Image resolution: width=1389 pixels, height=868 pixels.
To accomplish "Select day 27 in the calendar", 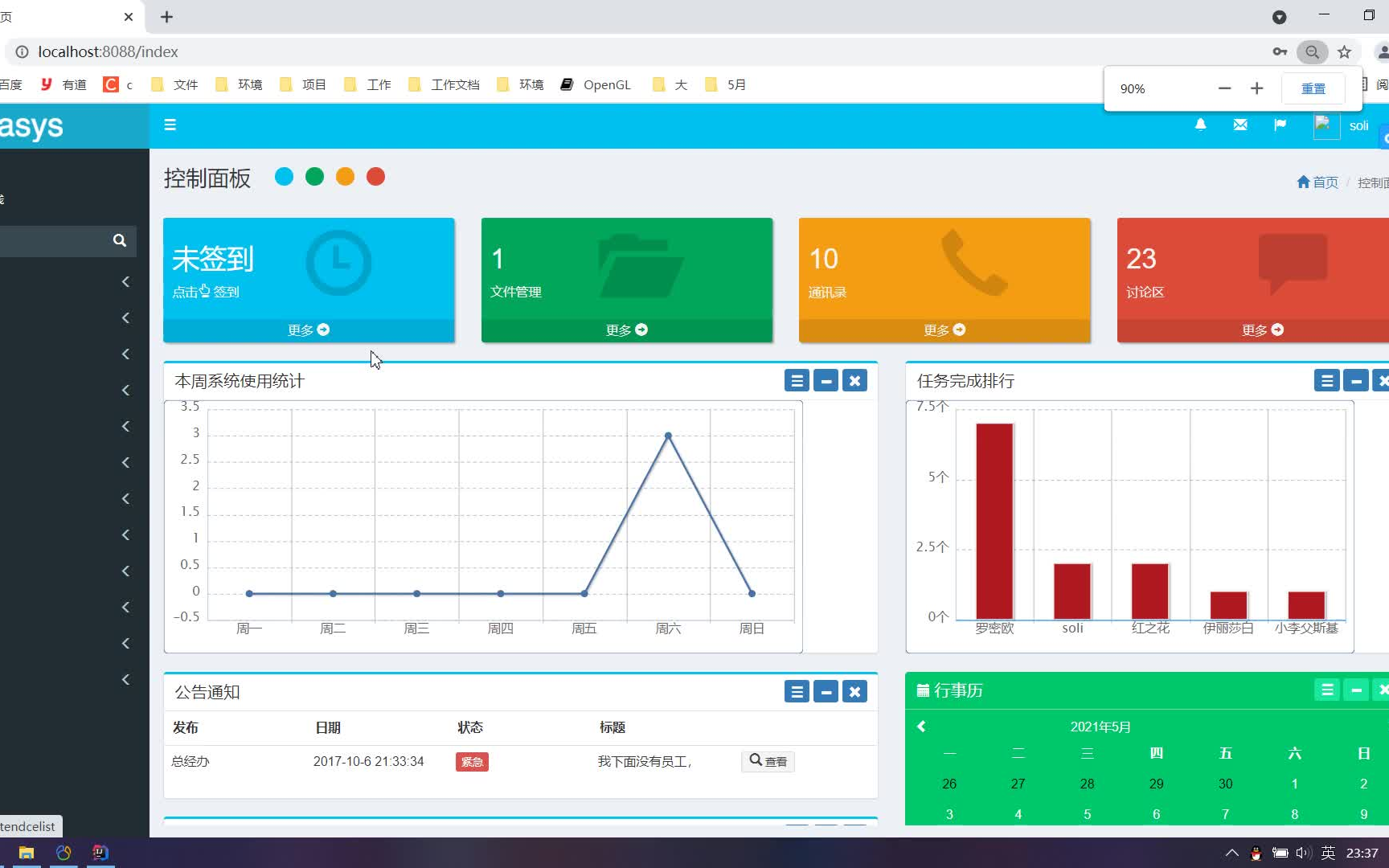I will [1018, 784].
